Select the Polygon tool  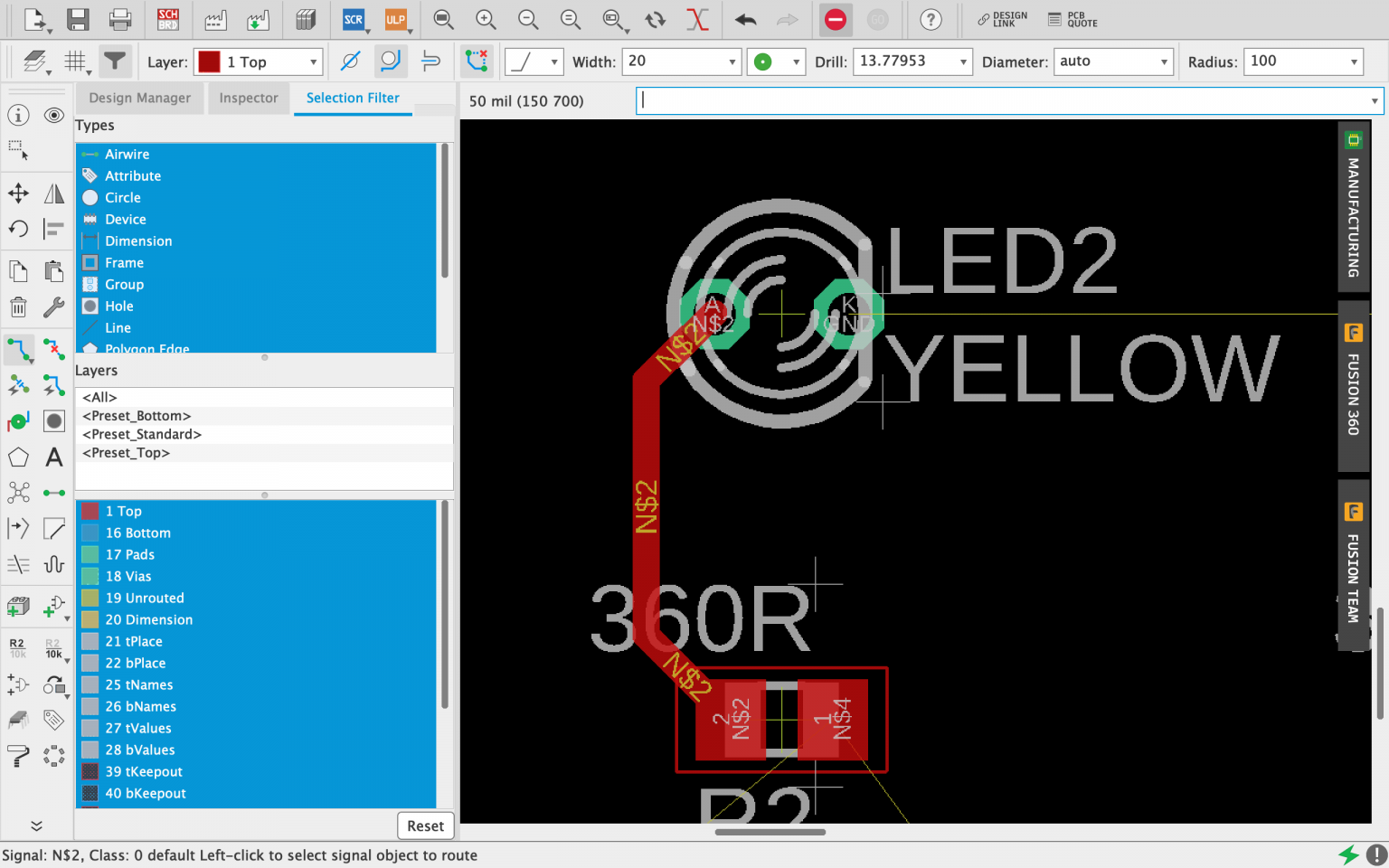click(x=18, y=457)
